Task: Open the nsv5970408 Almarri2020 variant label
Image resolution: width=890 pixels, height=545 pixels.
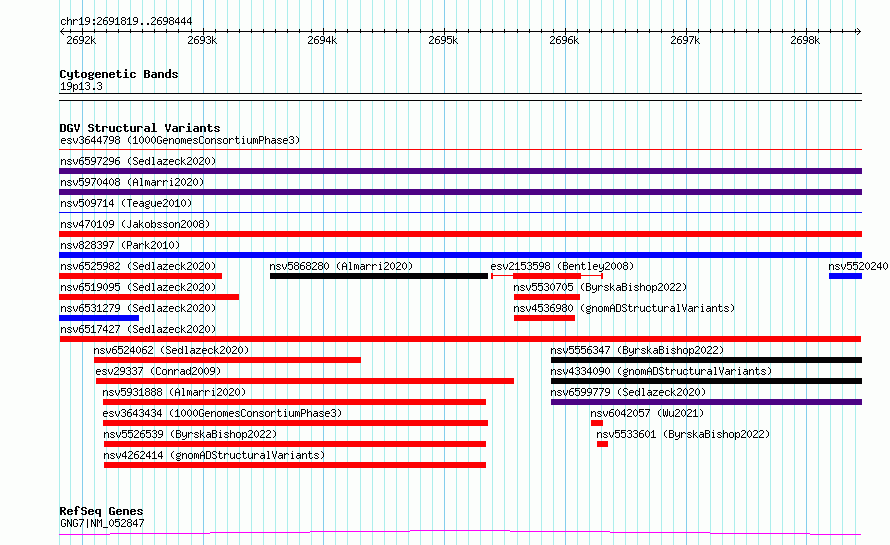Action: [x=132, y=182]
